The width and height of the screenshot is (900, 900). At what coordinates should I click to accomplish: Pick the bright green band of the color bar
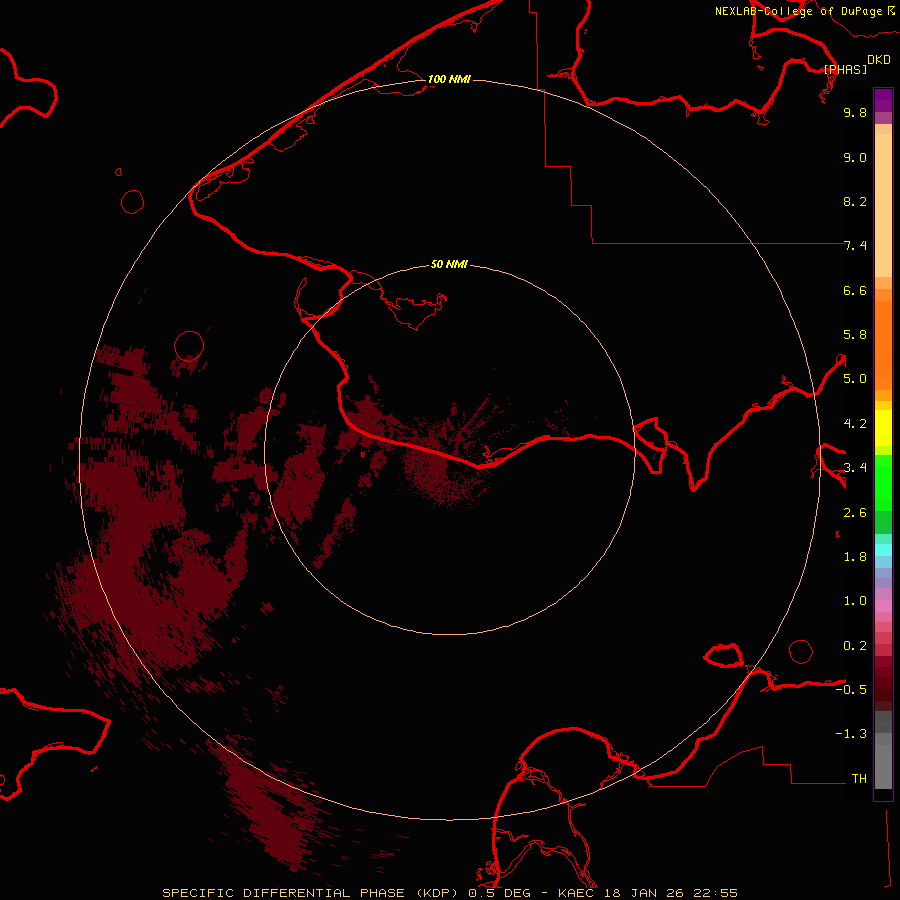coord(883,483)
